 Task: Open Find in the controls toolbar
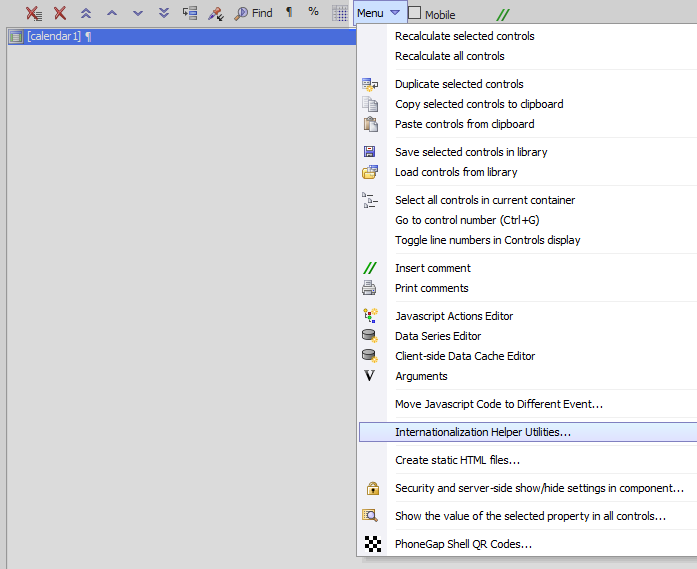coord(253,13)
